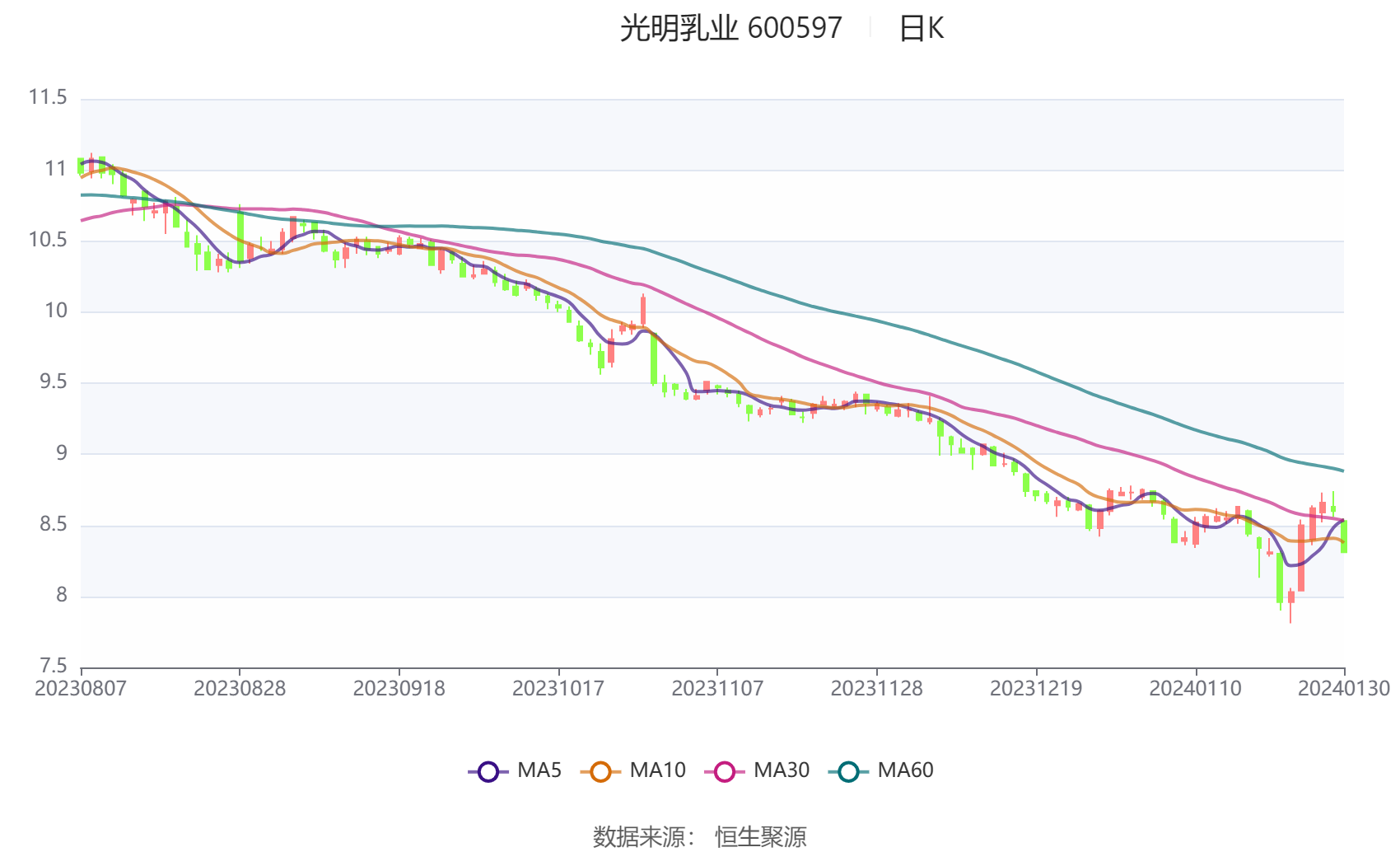Image resolution: width=1400 pixels, height=852 pixels.
Task: Toggle the MA60 legend series
Action: click(881, 770)
